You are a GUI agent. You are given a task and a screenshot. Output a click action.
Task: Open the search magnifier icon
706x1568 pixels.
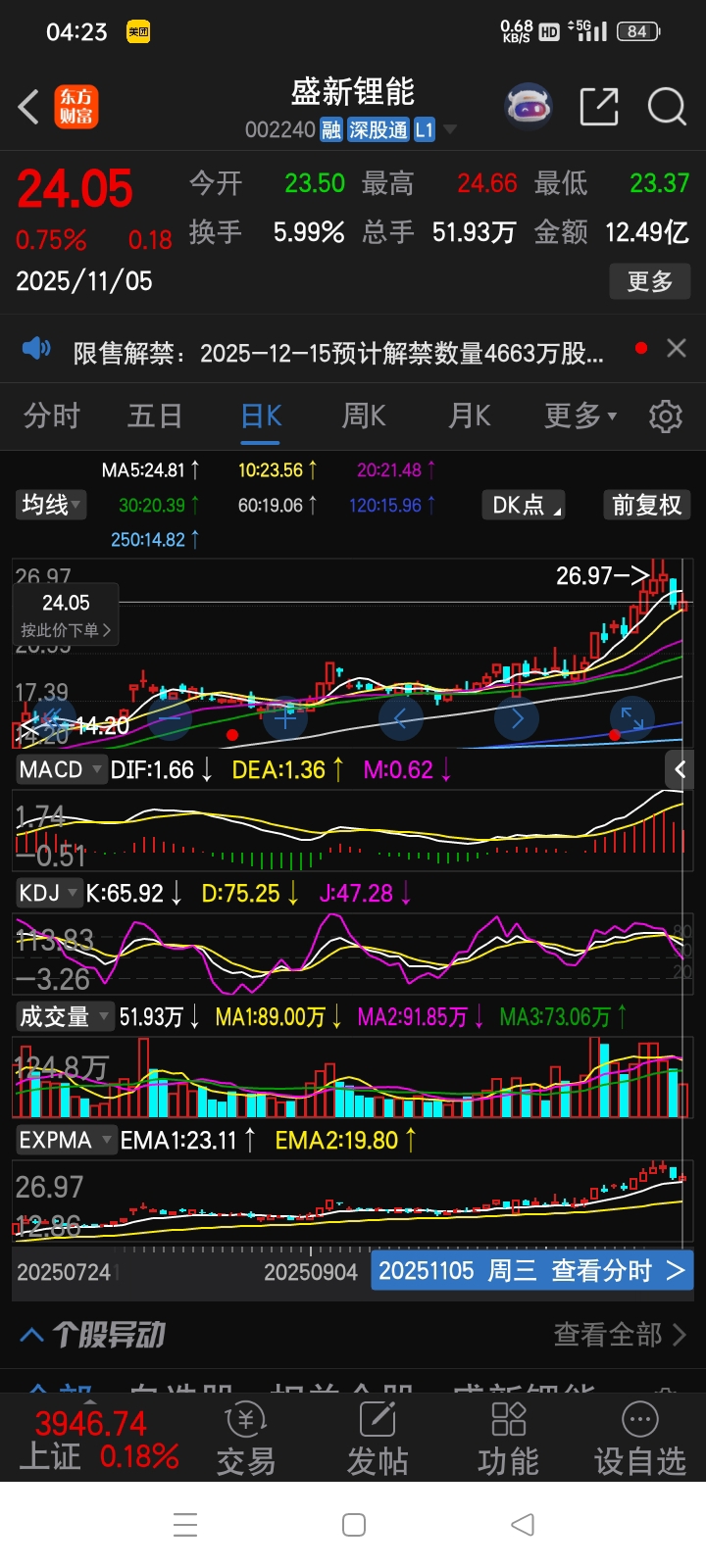click(667, 107)
